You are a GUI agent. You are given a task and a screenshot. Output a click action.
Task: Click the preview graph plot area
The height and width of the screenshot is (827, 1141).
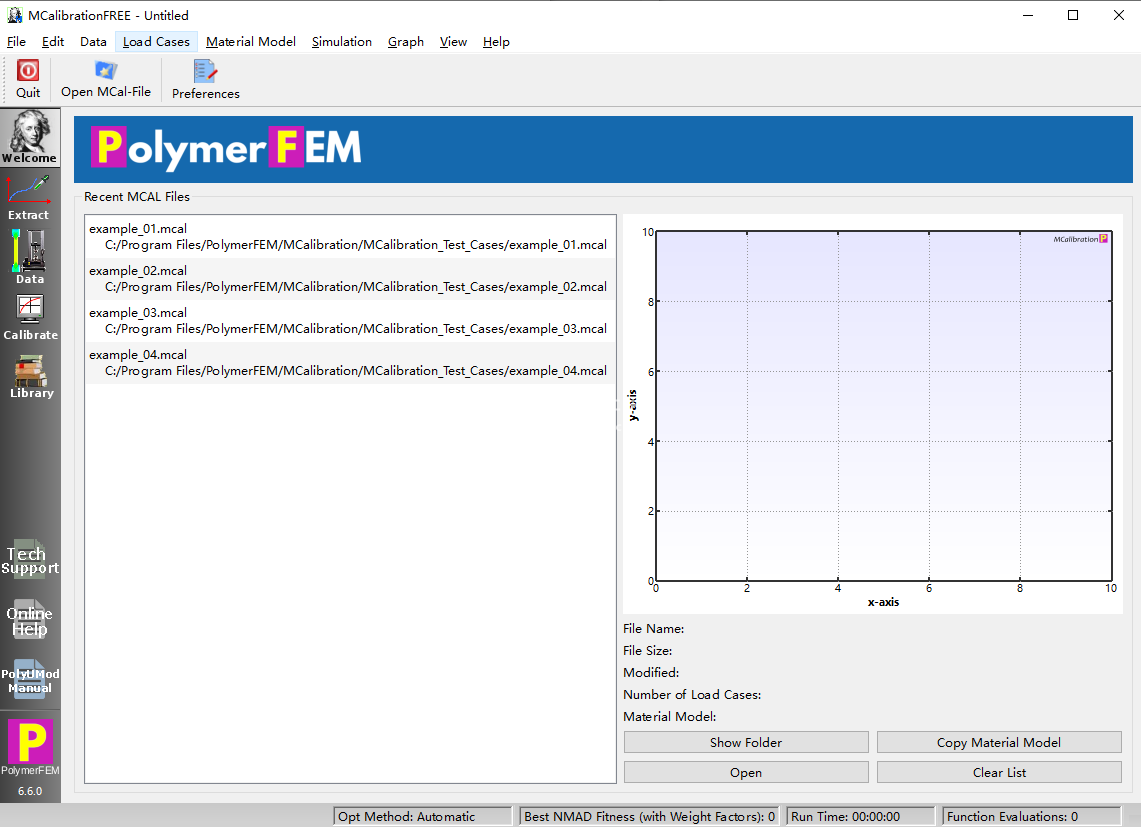click(x=883, y=406)
